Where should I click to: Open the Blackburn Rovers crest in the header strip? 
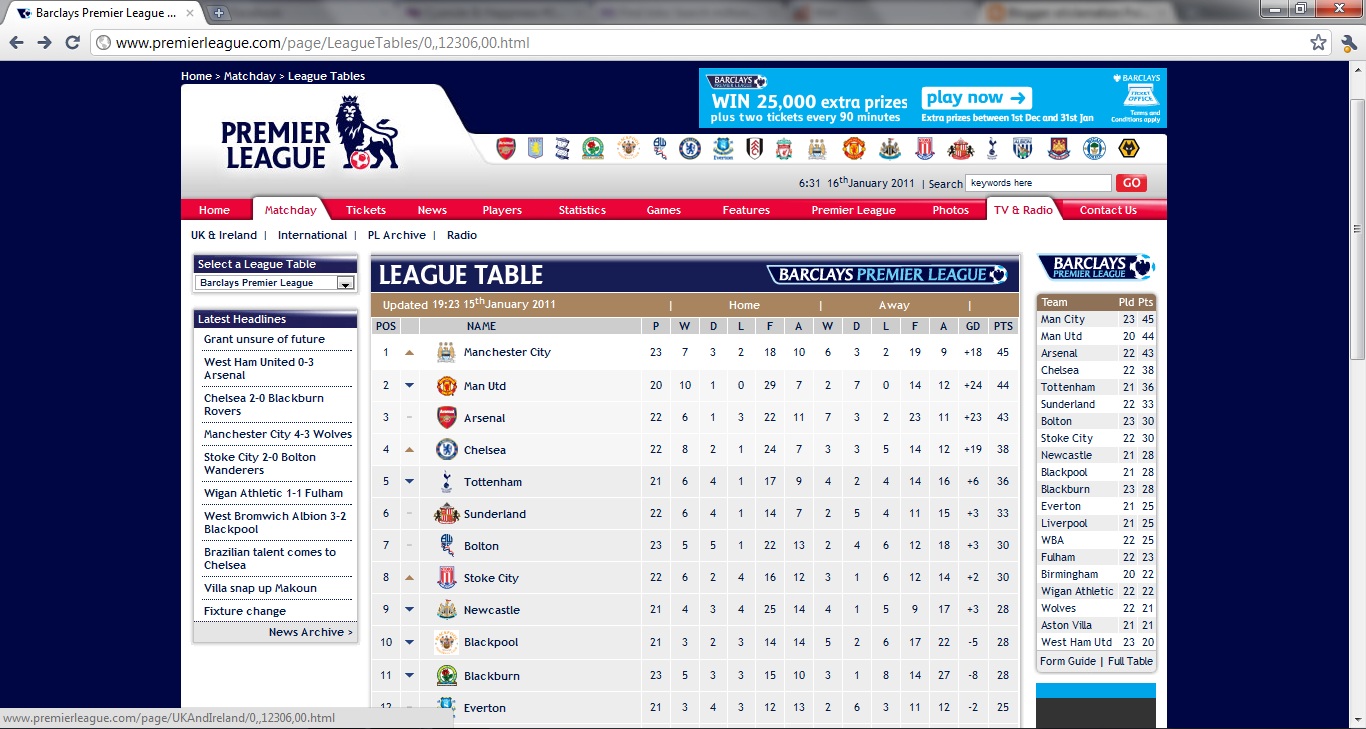click(x=595, y=149)
